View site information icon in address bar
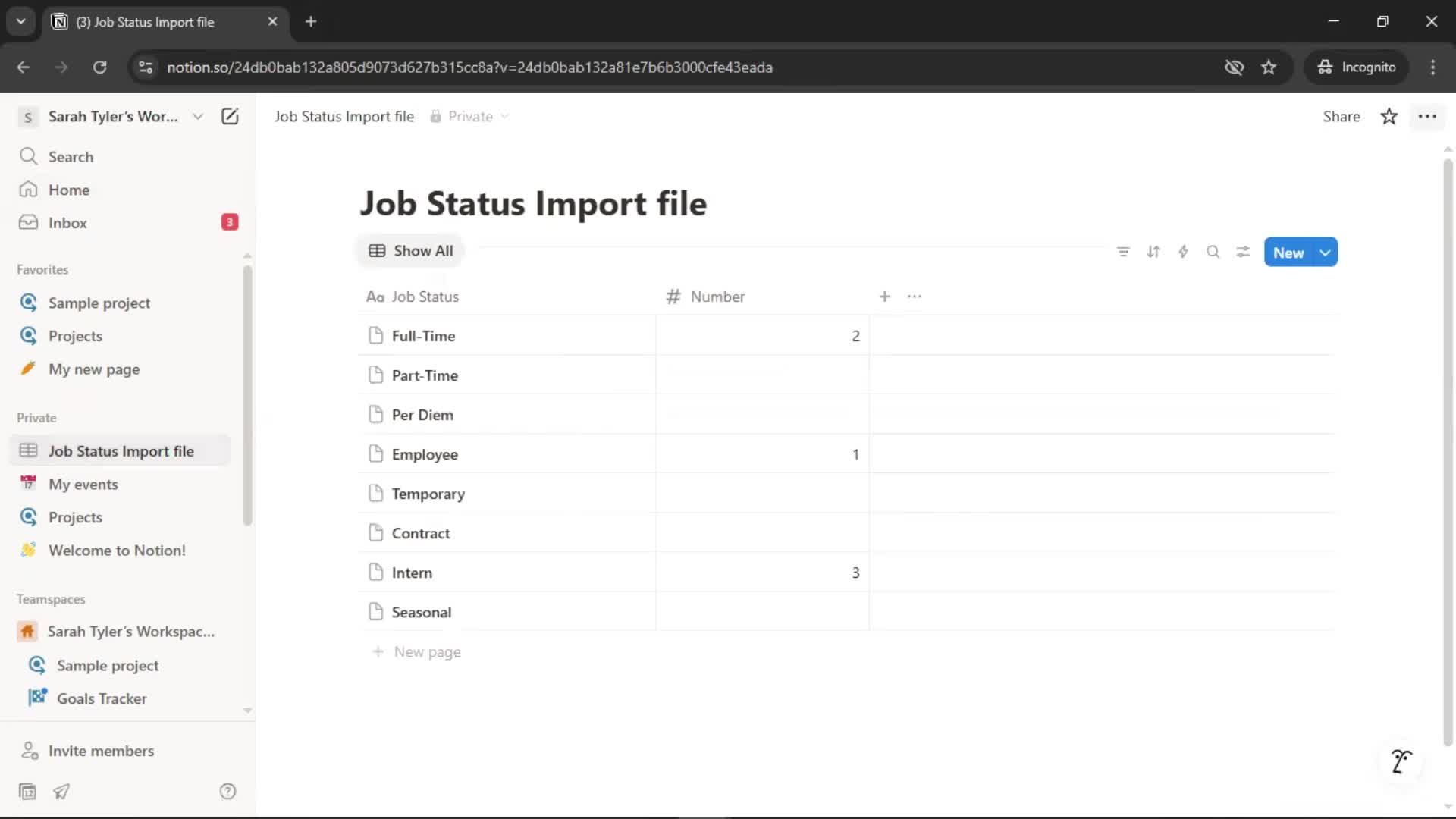Screen dimensions: 1456x819 click(x=146, y=67)
